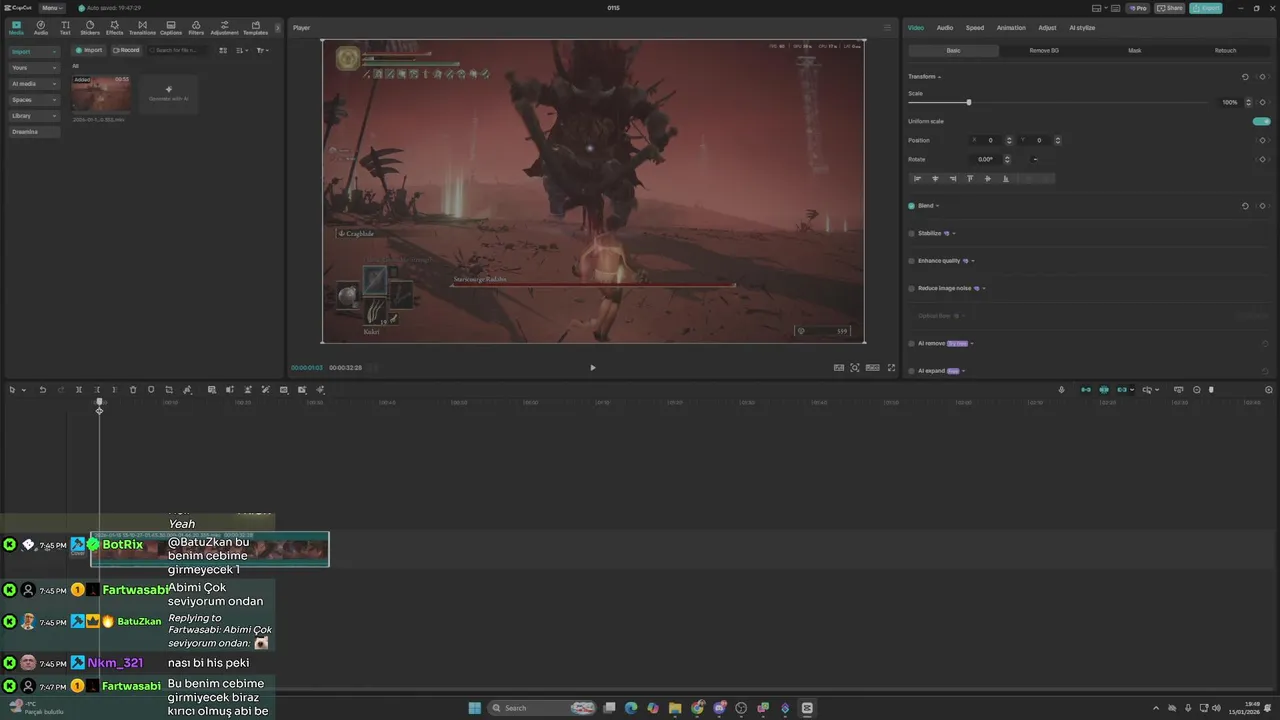
Task: Click the align top icon in Transform
Action: click(970, 179)
